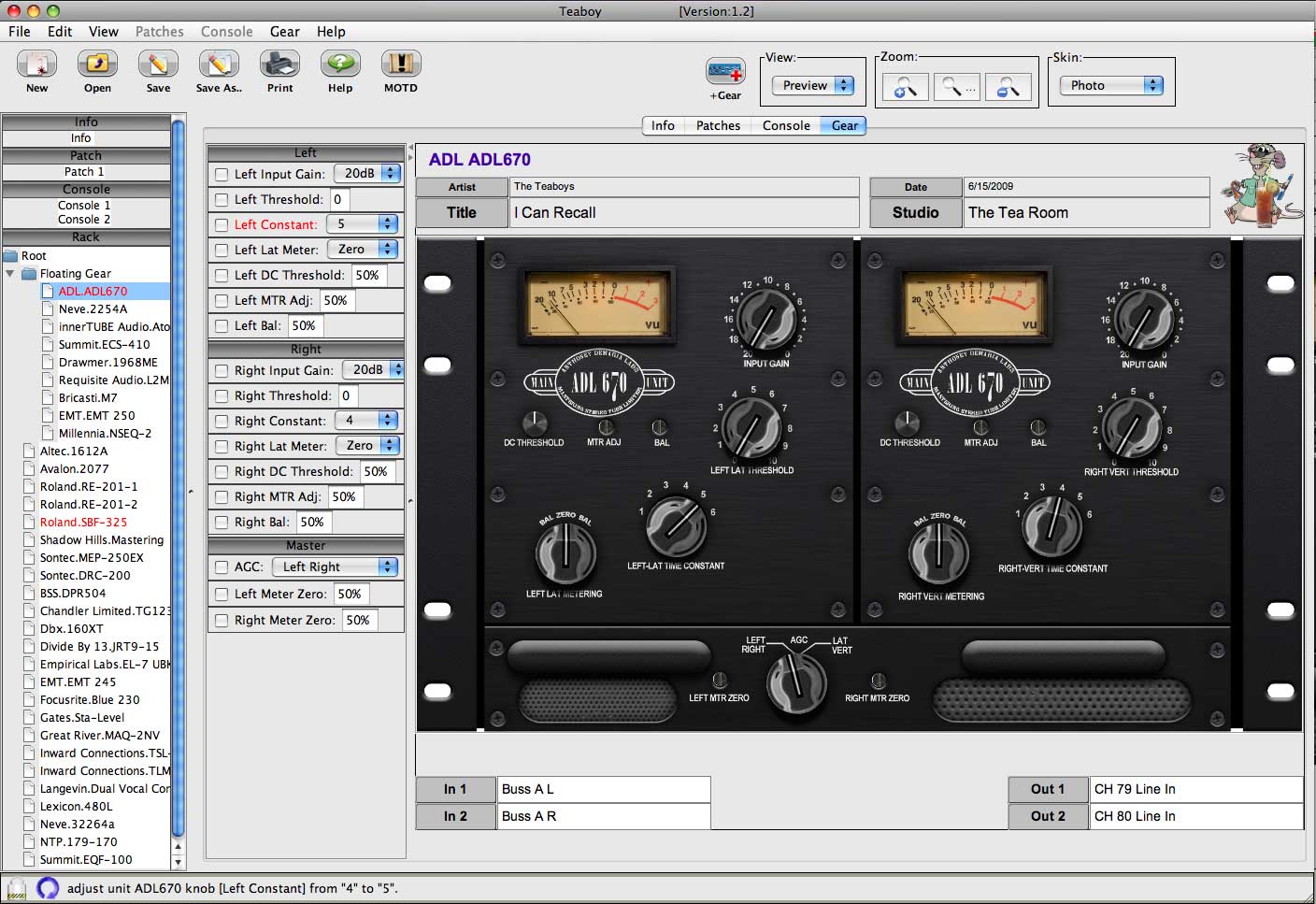The image size is (1316, 904).
Task: Open the AGC Left Right dropdown
Action: coord(336,567)
